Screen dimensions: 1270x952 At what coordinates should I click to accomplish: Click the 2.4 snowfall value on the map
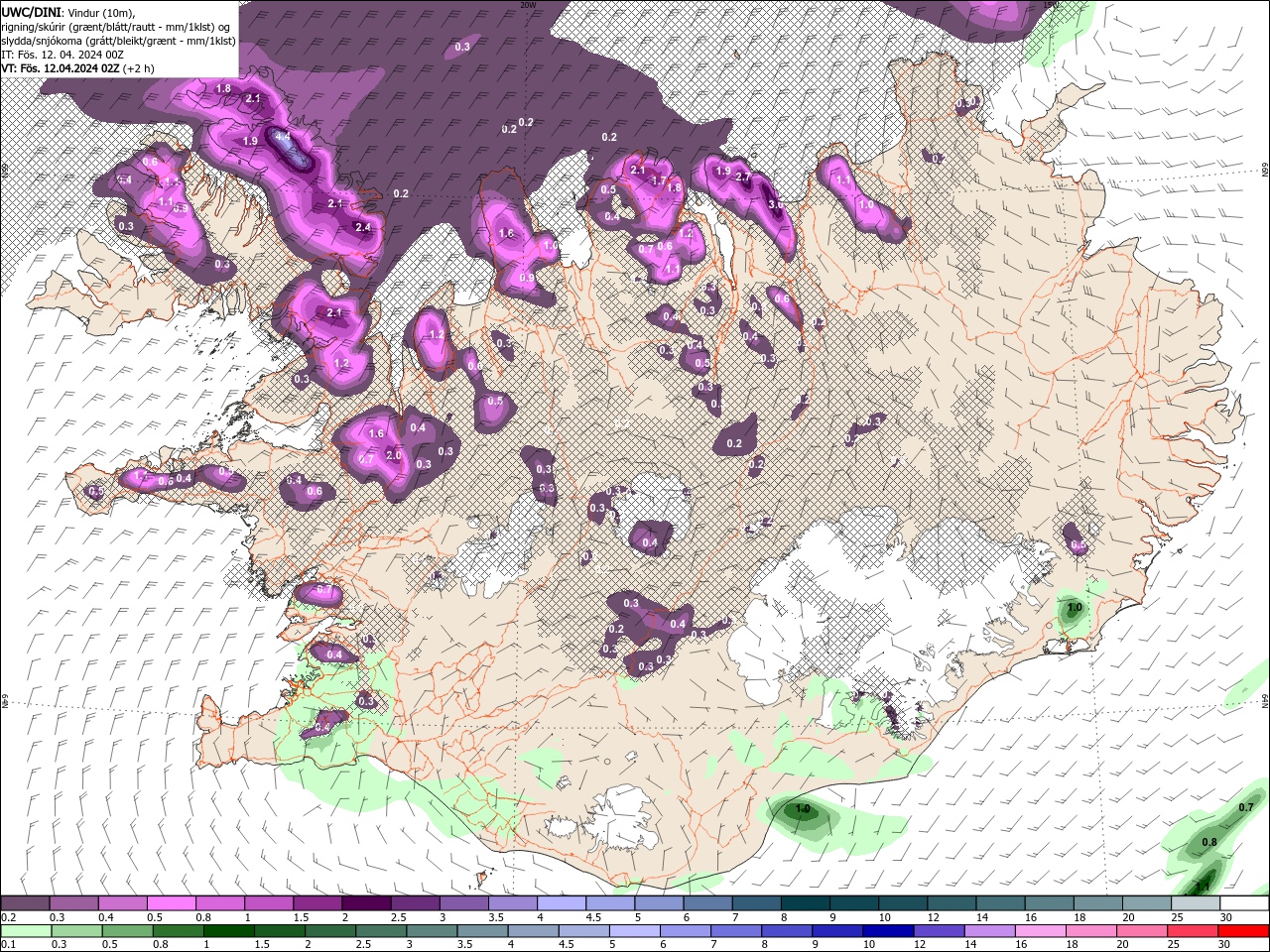[x=362, y=227]
